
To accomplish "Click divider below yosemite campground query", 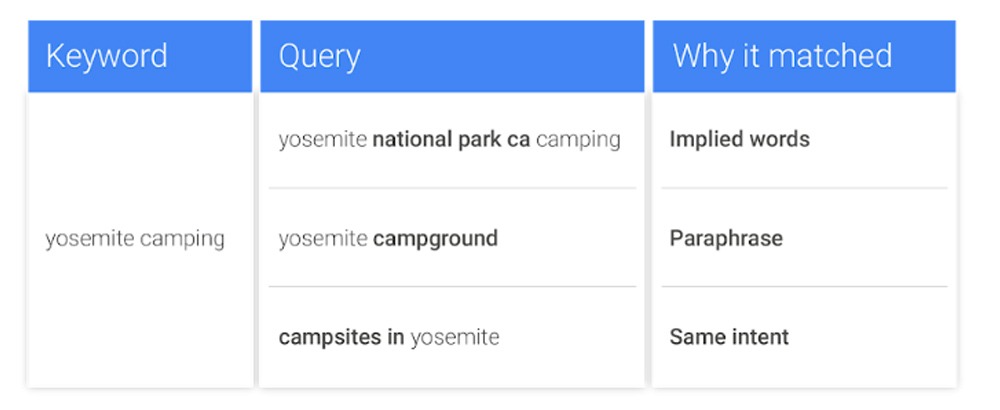I will (x=452, y=286).
